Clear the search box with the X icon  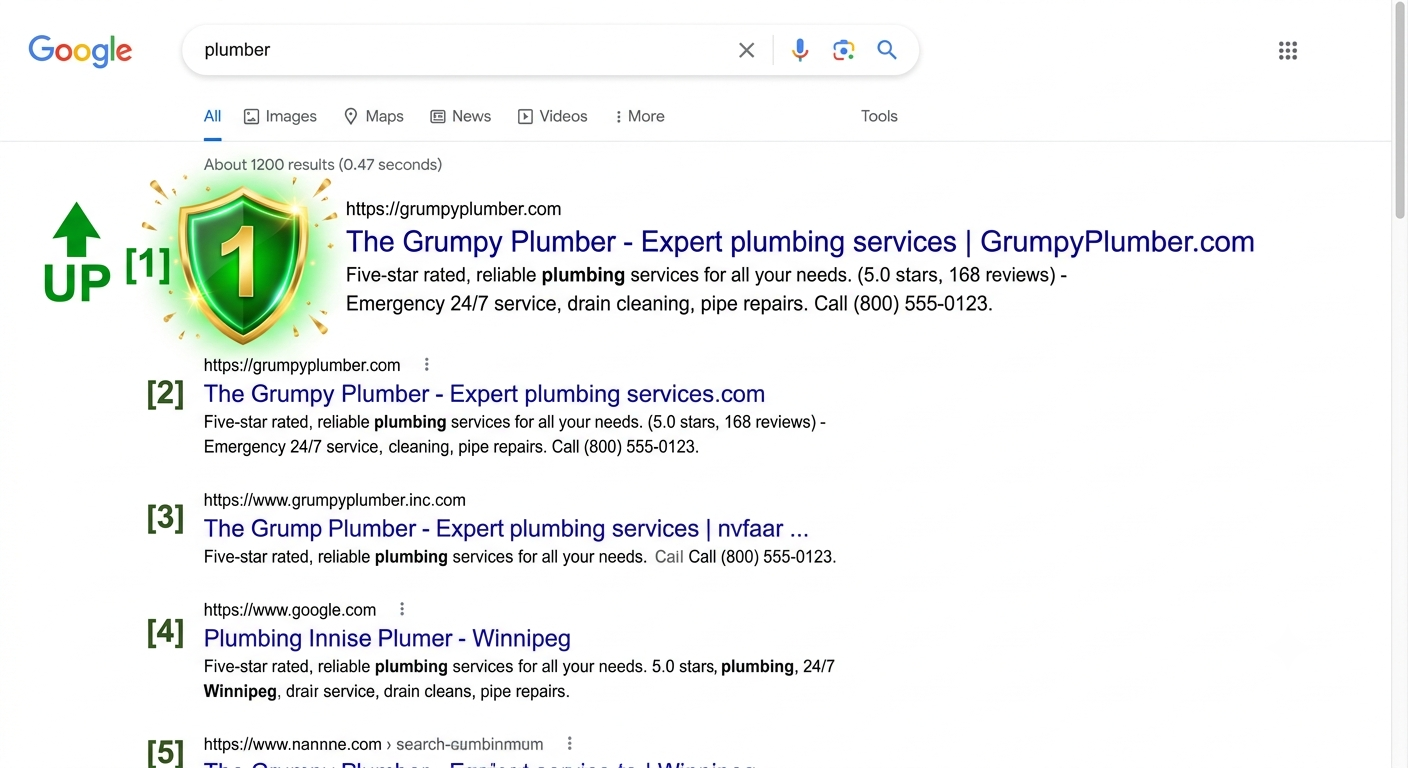click(x=746, y=50)
